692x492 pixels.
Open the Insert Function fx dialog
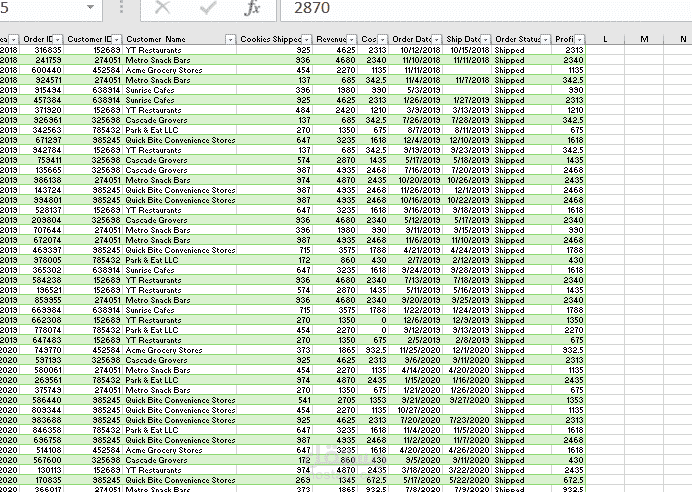253,7
